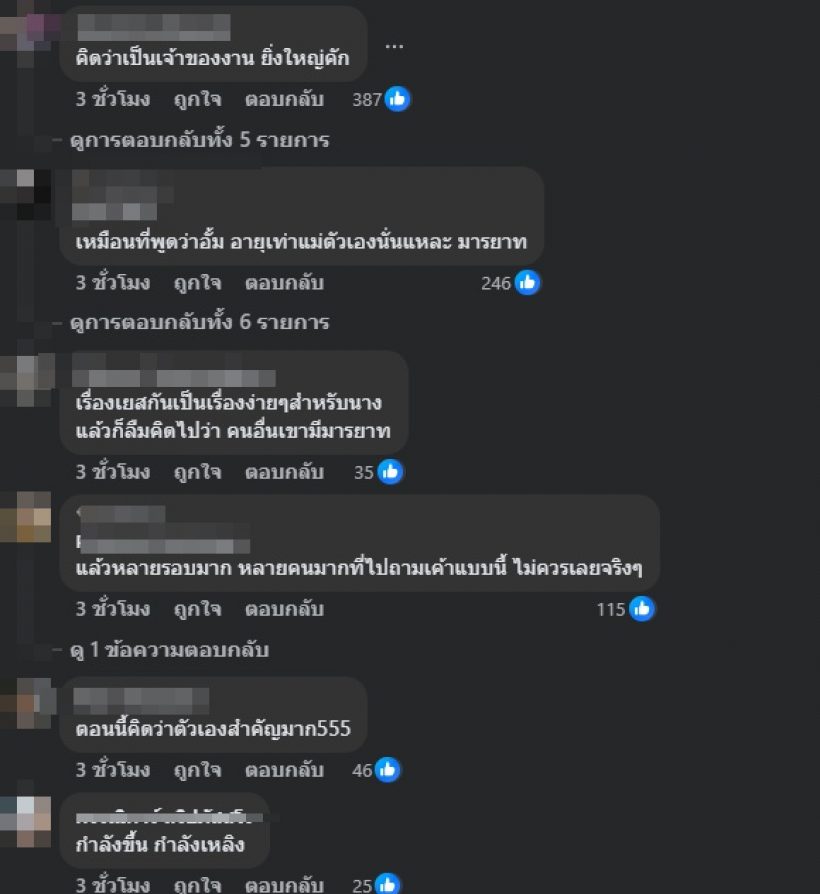Expand 'ดูการตอบกลับทั้ง 6 รายการ' replies

pyautogui.click(x=200, y=322)
